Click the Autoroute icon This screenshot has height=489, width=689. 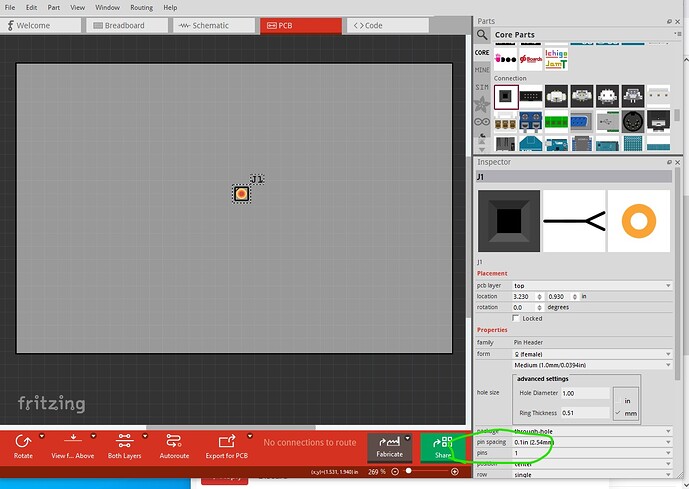pyautogui.click(x=174, y=440)
